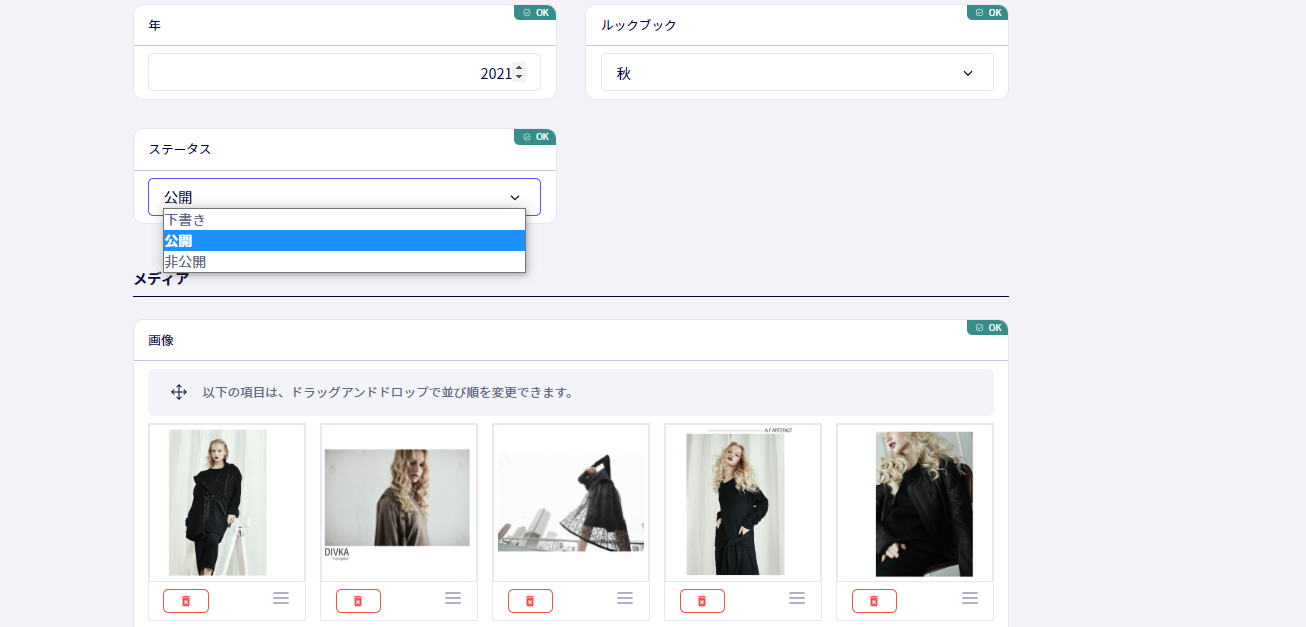
Task: Delete the fifth image with leather jacket
Action: pyautogui.click(x=874, y=601)
